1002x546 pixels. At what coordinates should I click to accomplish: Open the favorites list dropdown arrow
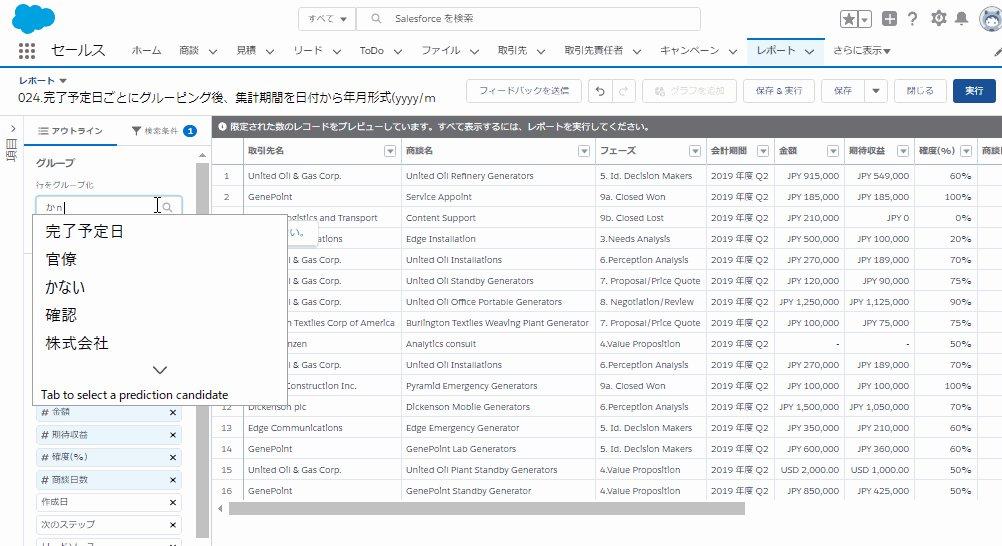pyautogui.click(x=865, y=19)
